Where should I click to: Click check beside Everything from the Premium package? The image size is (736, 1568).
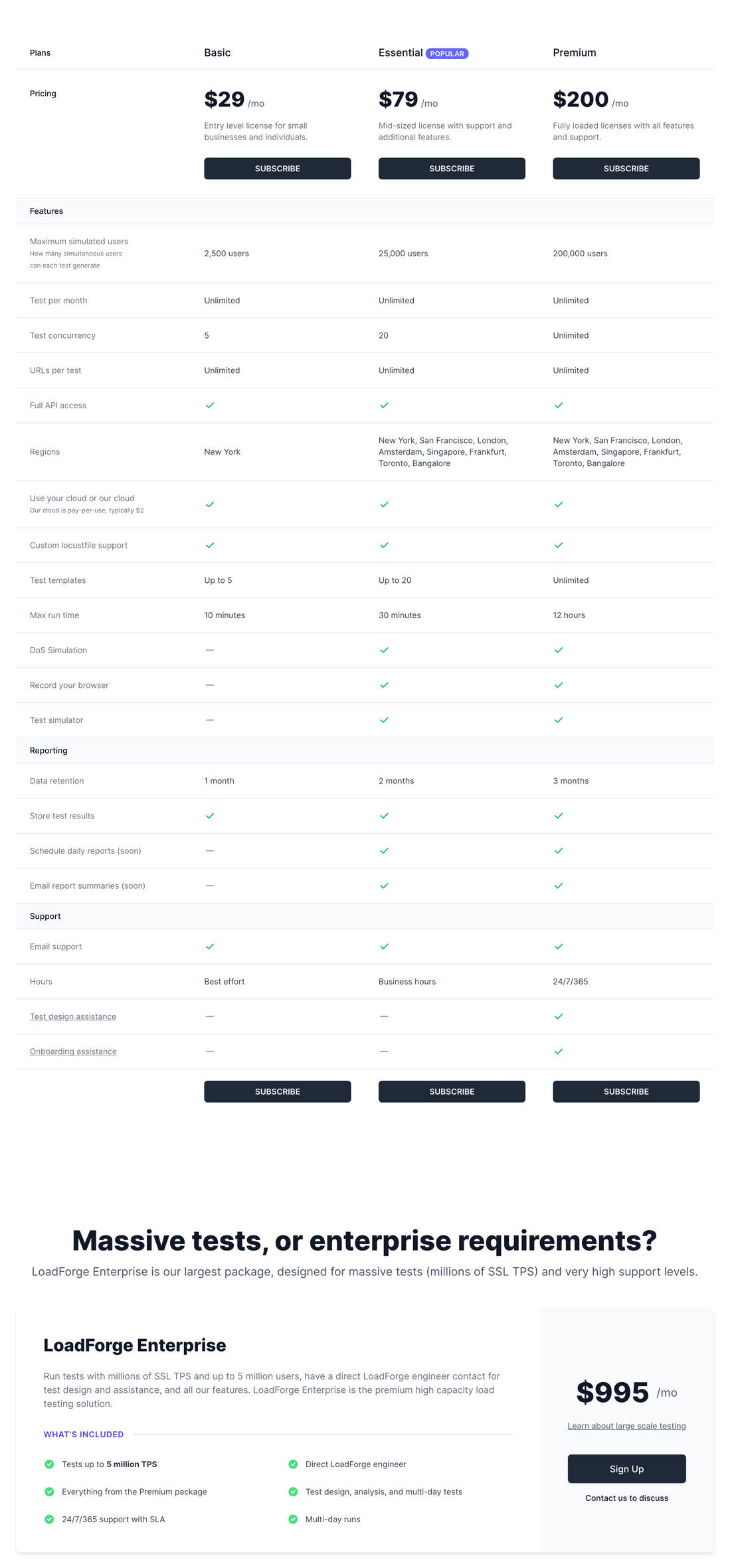pyautogui.click(x=49, y=1492)
